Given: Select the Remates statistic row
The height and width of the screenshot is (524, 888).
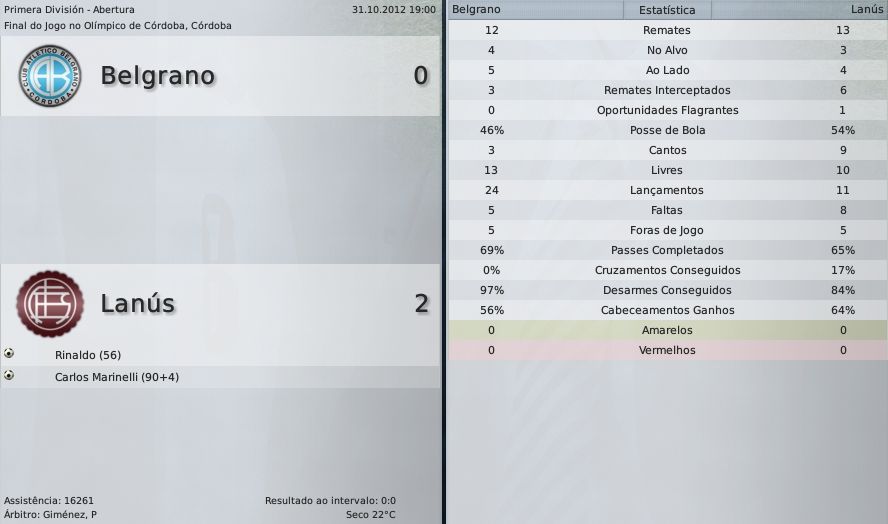Looking at the screenshot, I should (667, 30).
